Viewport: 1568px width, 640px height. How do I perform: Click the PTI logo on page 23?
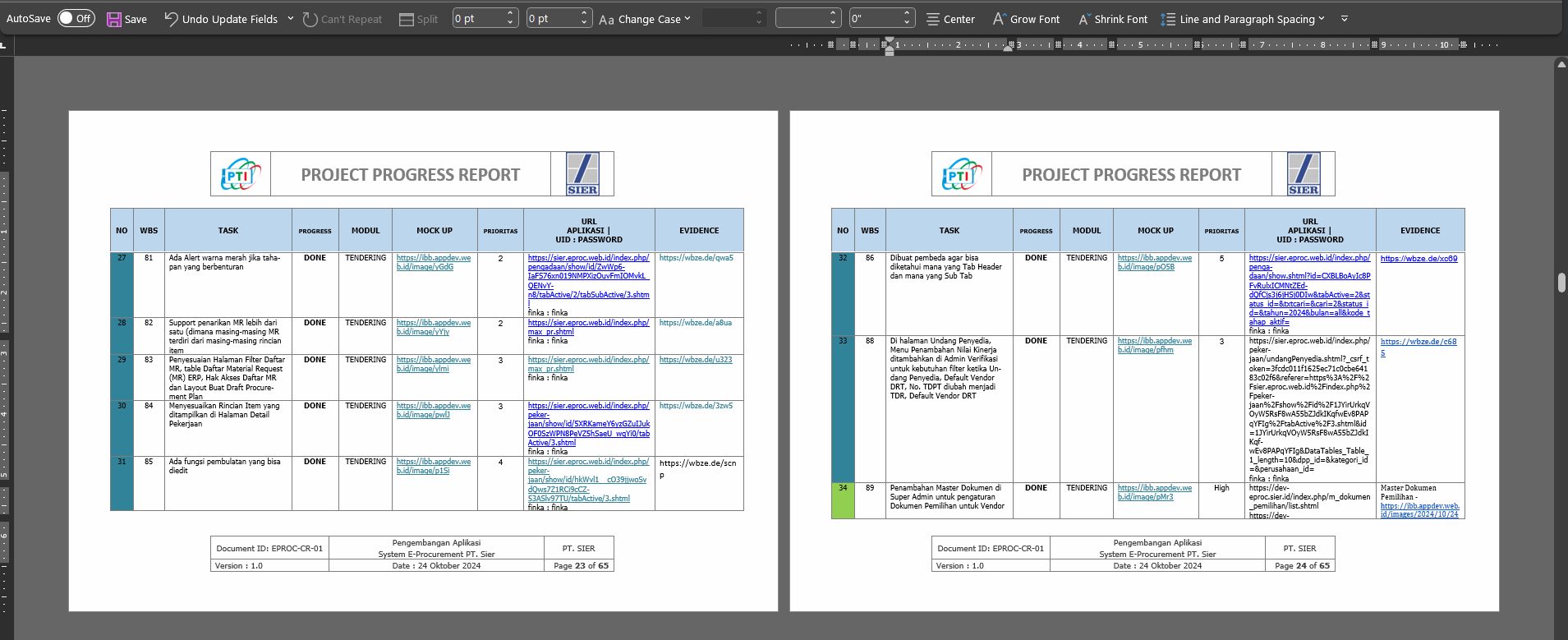pos(241,174)
